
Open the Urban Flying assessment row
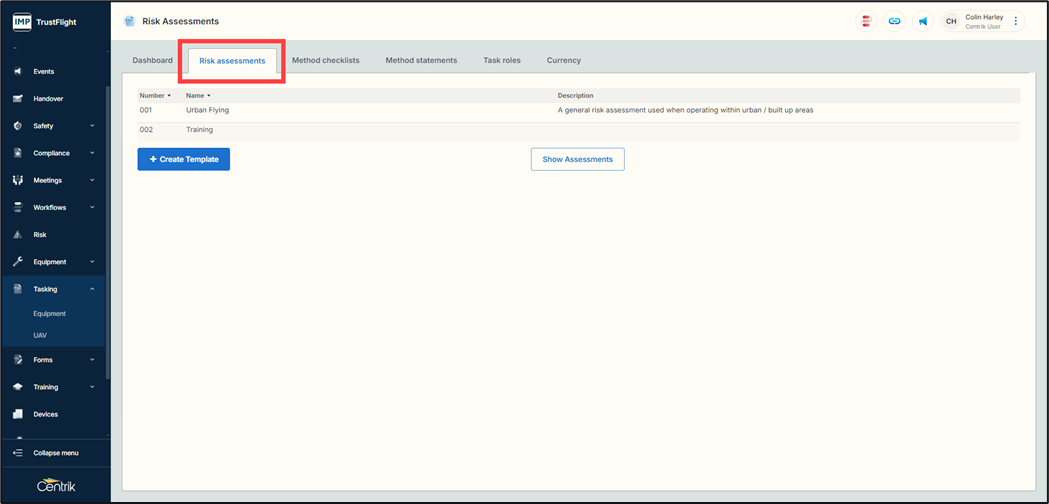208,110
